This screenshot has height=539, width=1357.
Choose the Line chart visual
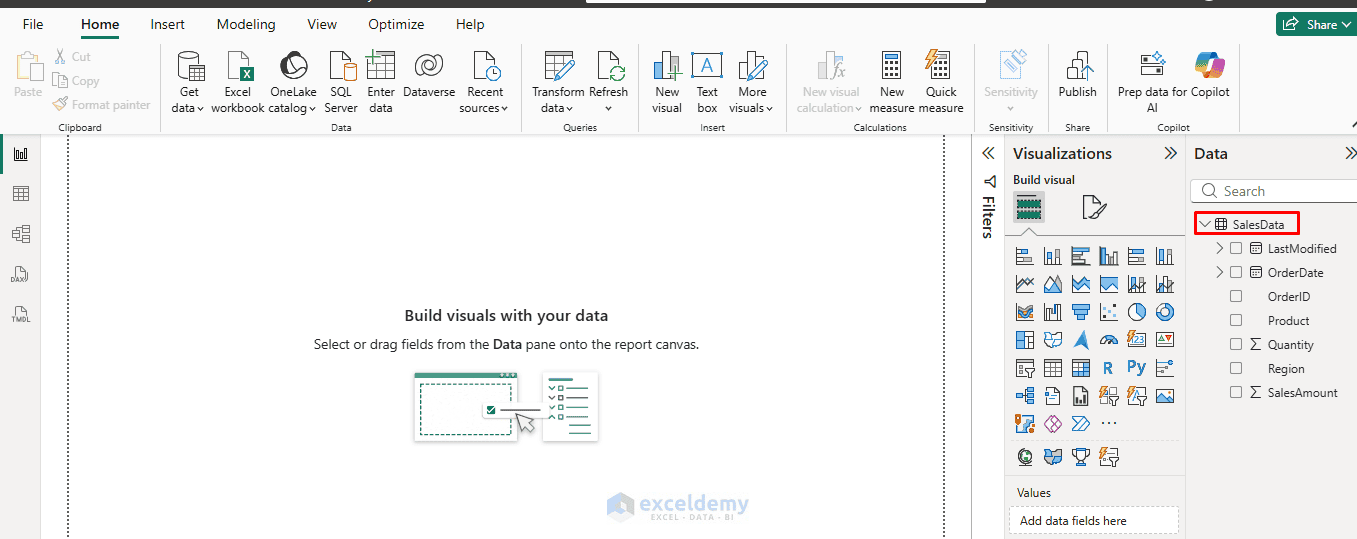pyautogui.click(x=1024, y=284)
